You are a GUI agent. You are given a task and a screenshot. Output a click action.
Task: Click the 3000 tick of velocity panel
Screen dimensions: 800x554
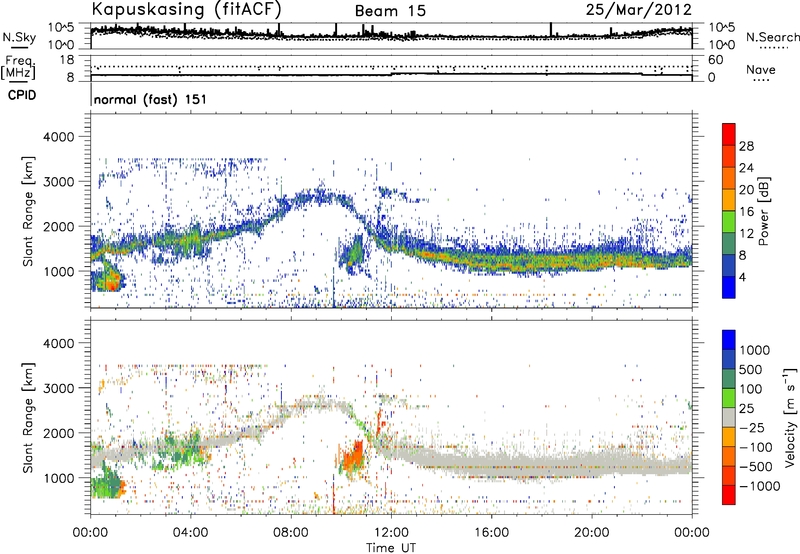pos(58,388)
